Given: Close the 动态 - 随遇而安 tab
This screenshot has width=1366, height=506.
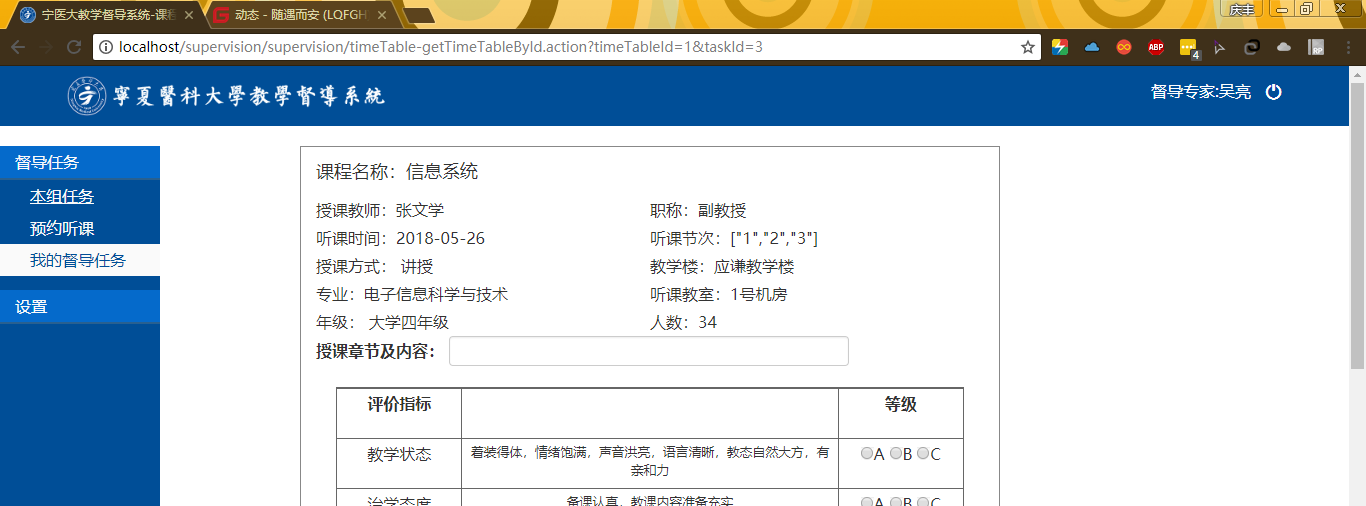Looking at the screenshot, I should point(380,15).
